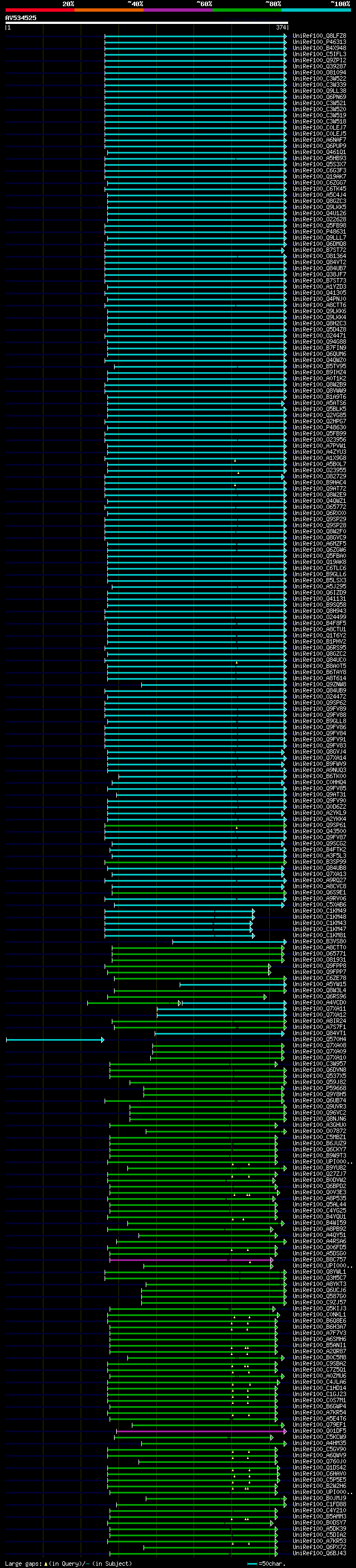Screen dimensions: 356x1568
Task: Select the UniRef100_Q6RS96 label
Action: tap(319, 996)
